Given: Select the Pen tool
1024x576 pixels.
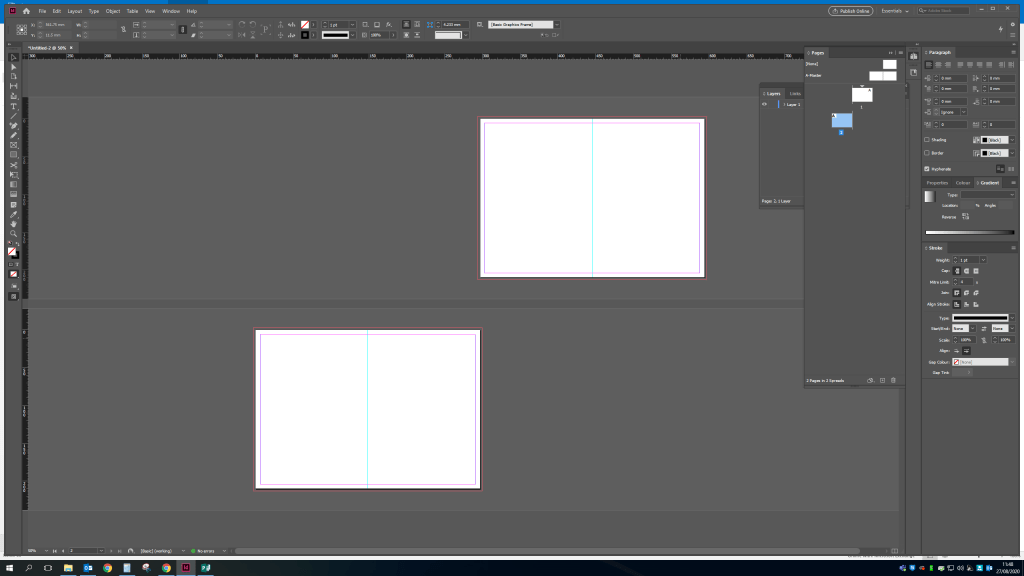Looking at the screenshot, I should tap(13, 125).
